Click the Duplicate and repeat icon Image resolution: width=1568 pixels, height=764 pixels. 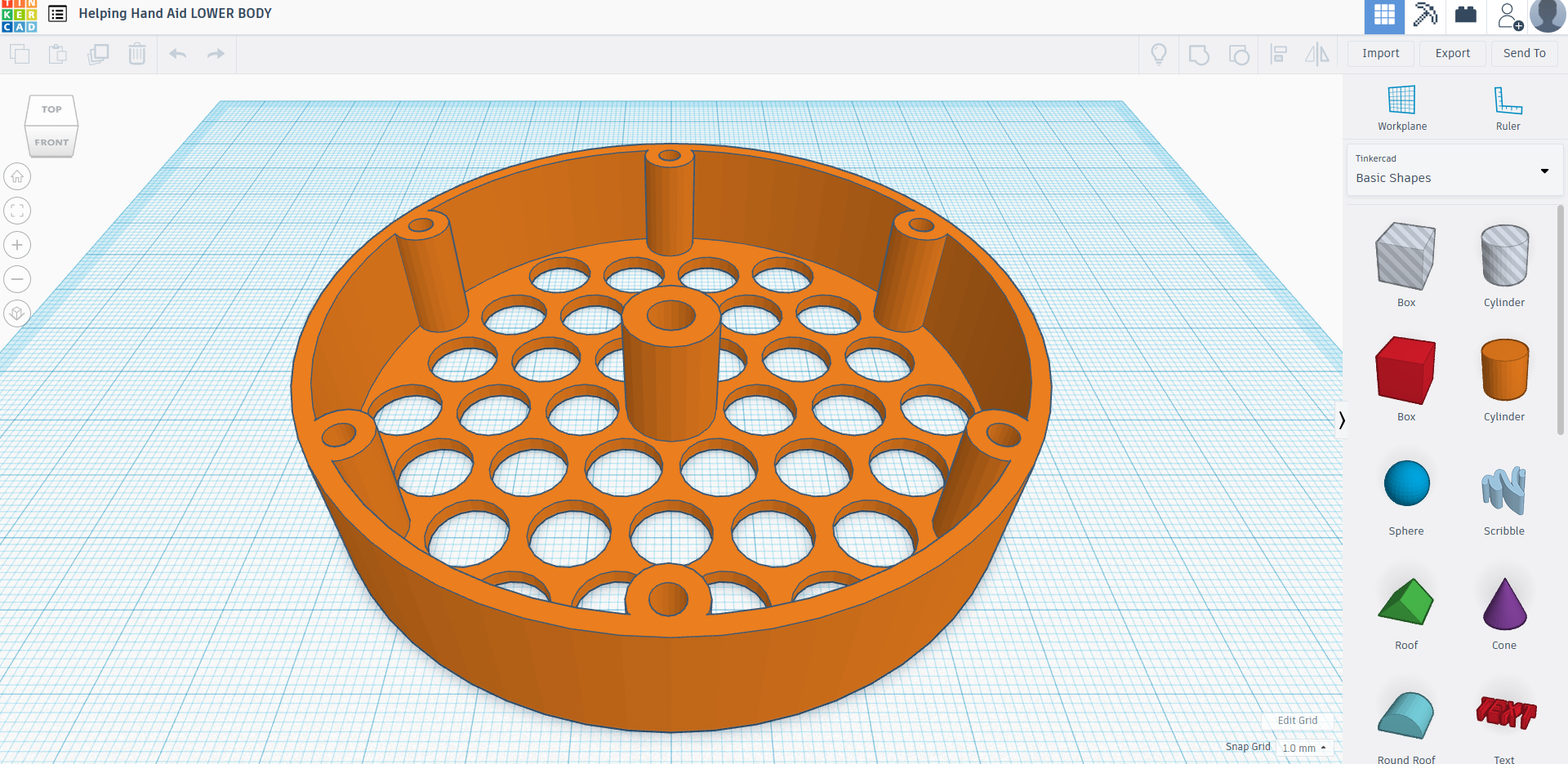(x=98, y=55)
